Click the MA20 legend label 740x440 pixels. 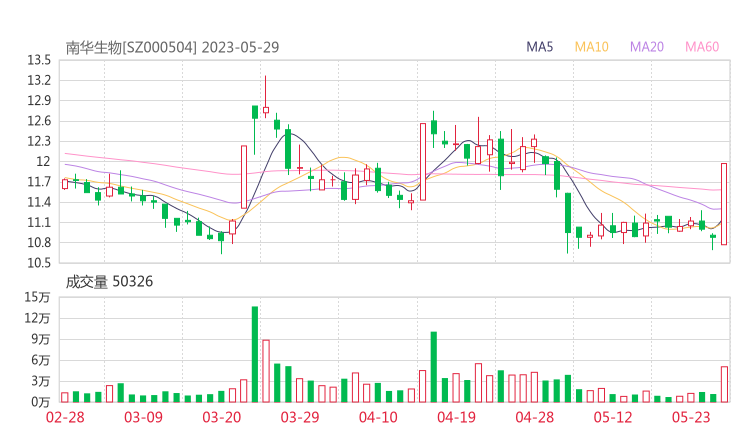point(647,47)
